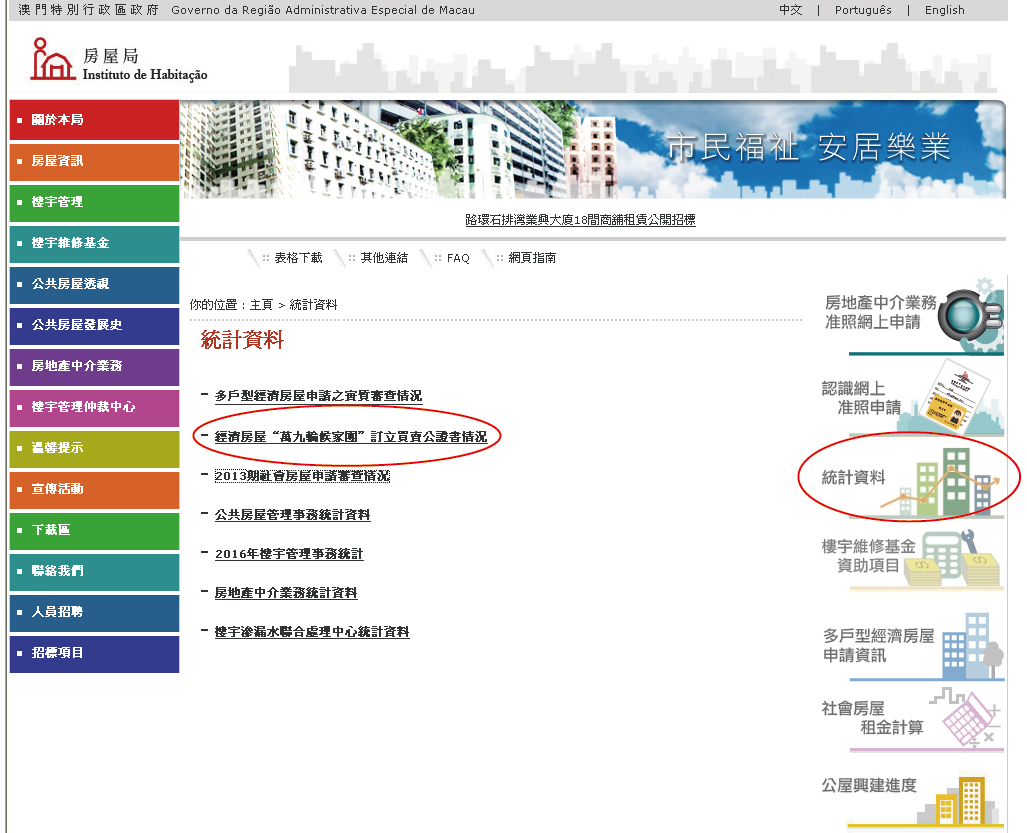Select 關於本局 in the left menu
Viewport: 1027px width, 833px height.
(x=94, y=120)
